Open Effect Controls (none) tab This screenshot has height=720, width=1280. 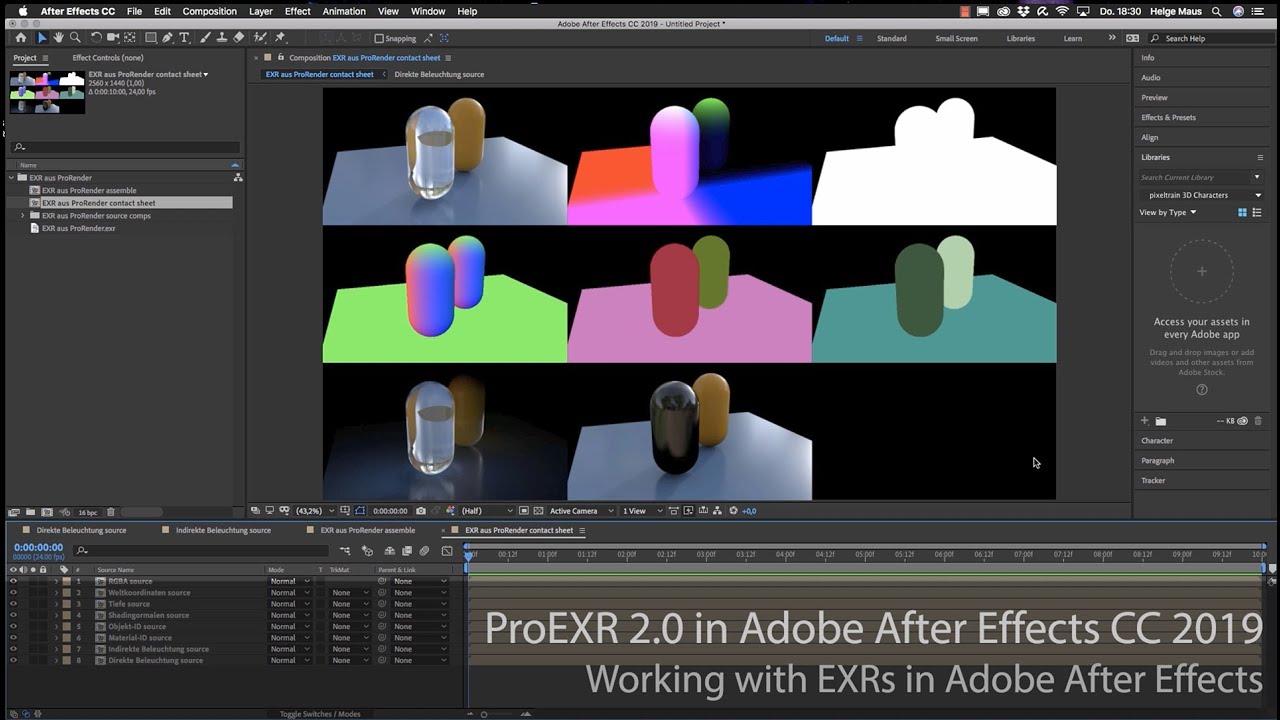[107, 58]
